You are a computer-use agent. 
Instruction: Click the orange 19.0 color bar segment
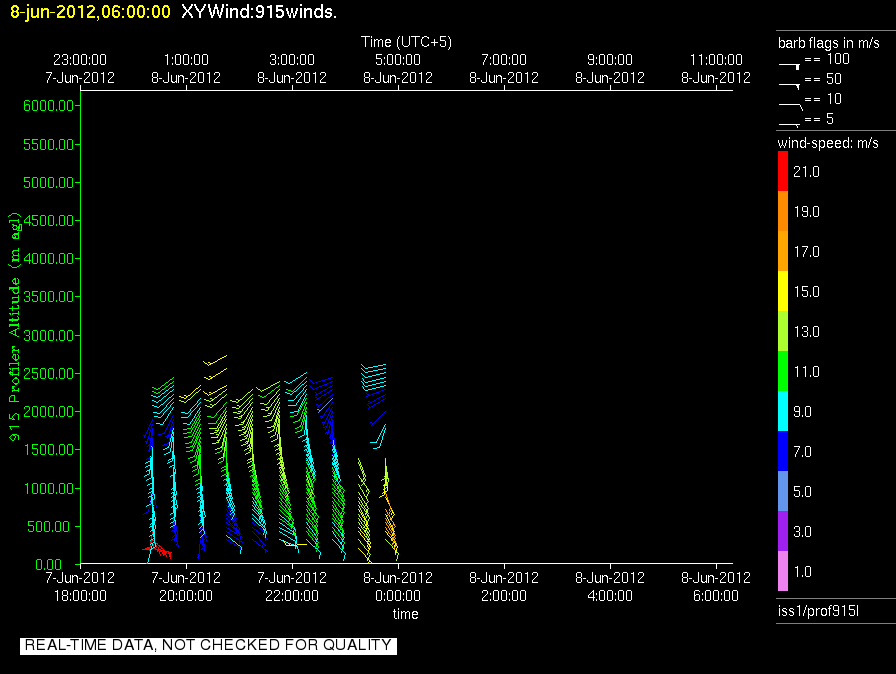782,211
